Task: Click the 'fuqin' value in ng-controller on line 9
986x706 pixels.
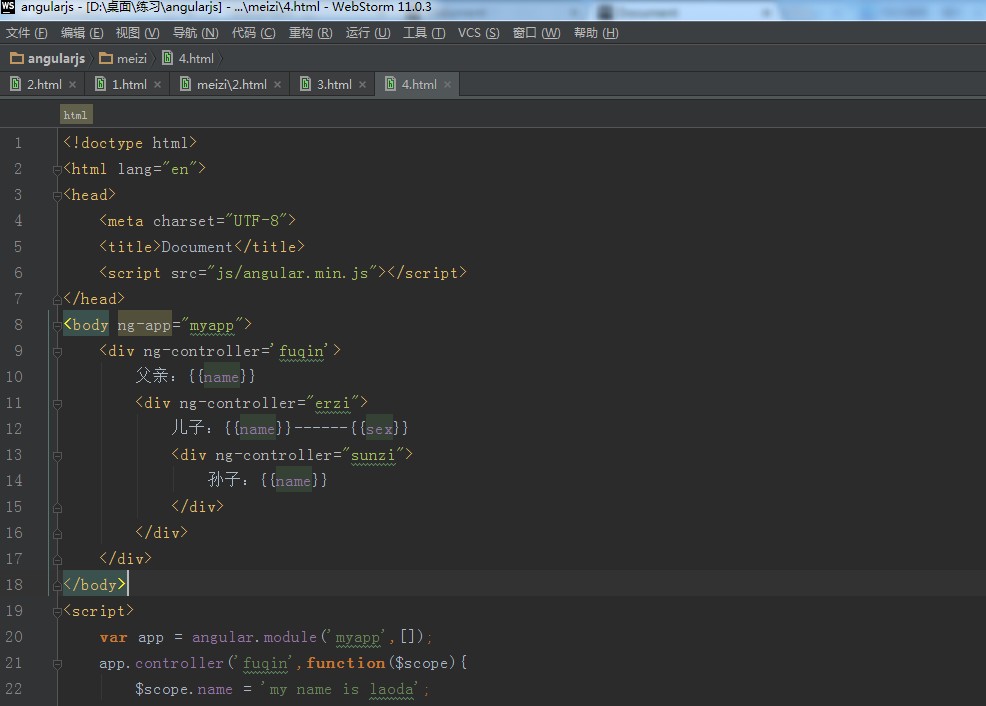Action: (x=301, y=351)
